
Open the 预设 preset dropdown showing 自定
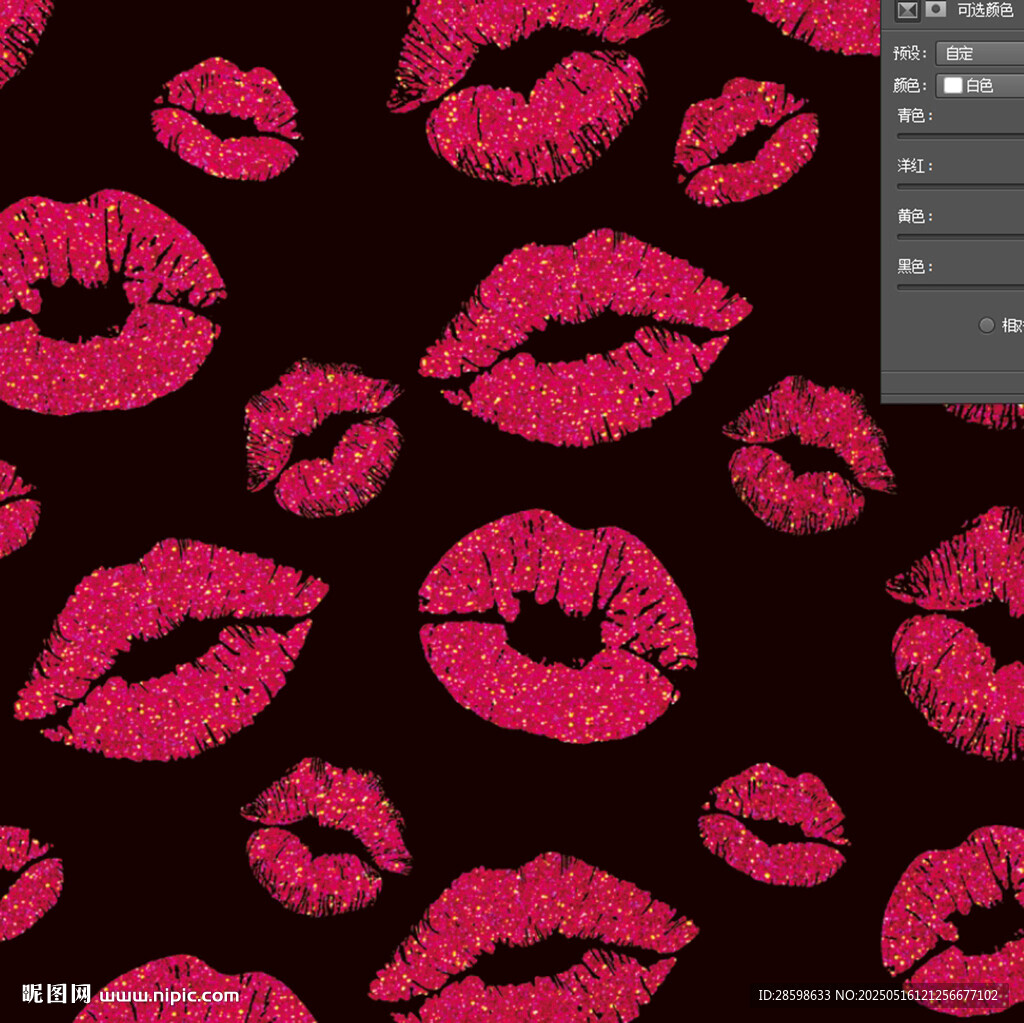[x=980, y=54]
